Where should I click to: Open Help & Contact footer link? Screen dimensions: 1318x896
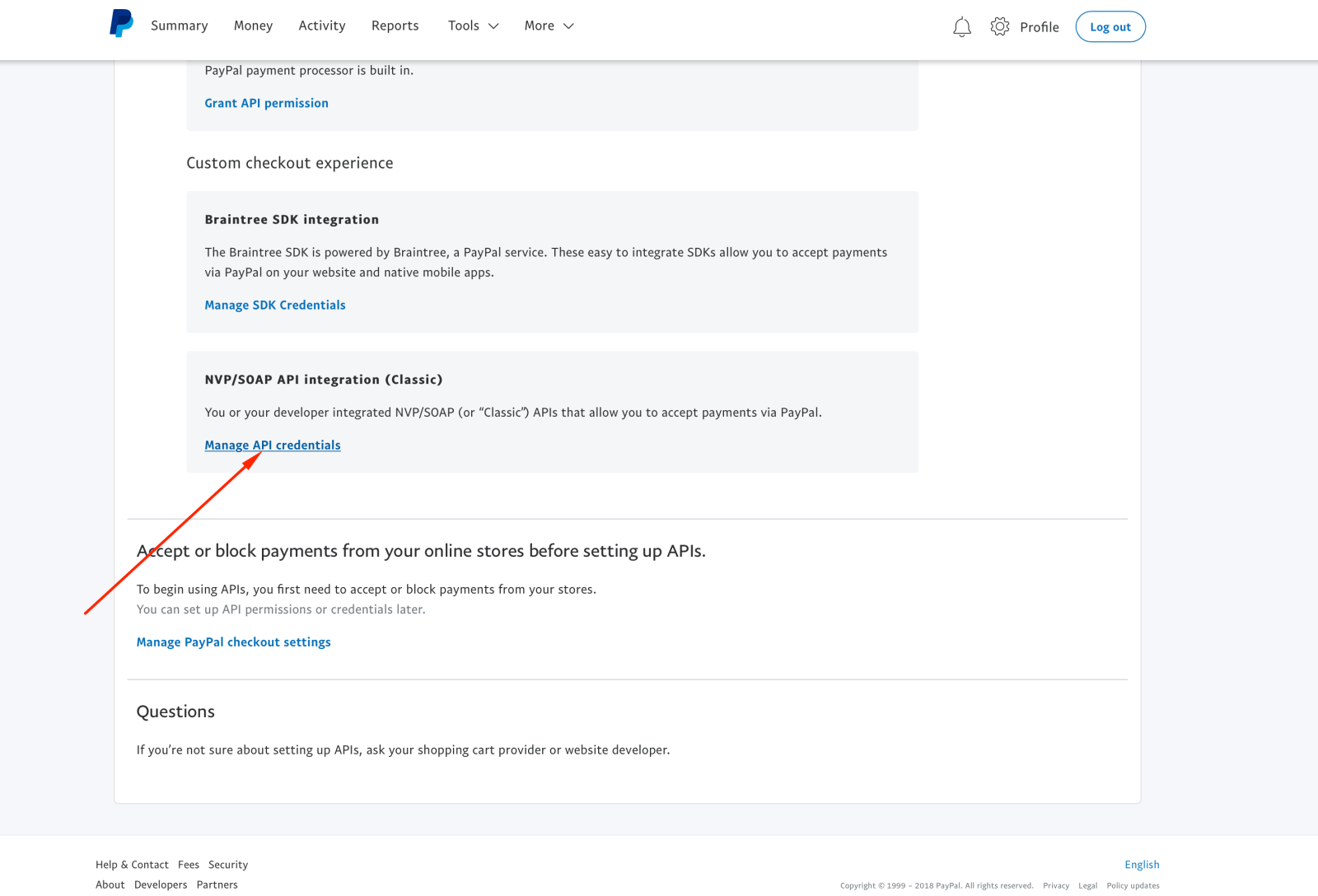[x=132, y=865]
